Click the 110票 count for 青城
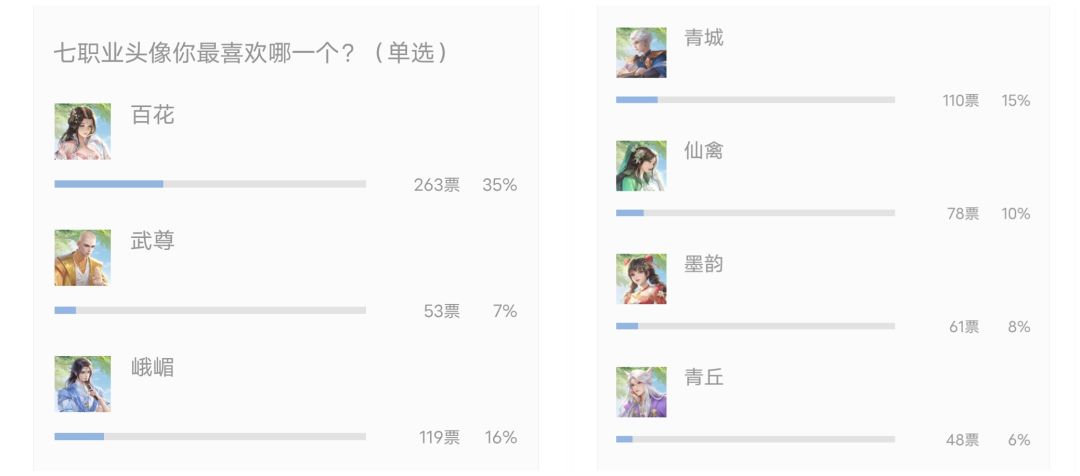This screenshot has height=476, width=1080. click(961, 101)
